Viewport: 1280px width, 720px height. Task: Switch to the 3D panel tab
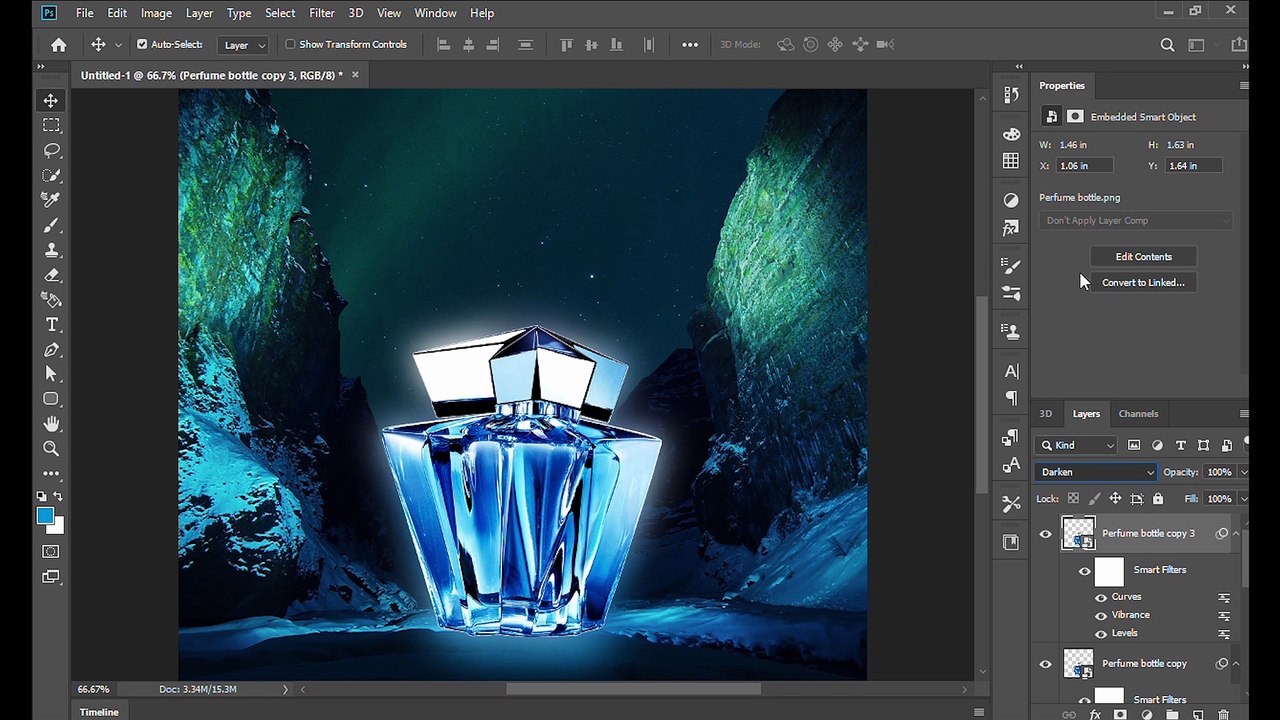coord(1045,413)
